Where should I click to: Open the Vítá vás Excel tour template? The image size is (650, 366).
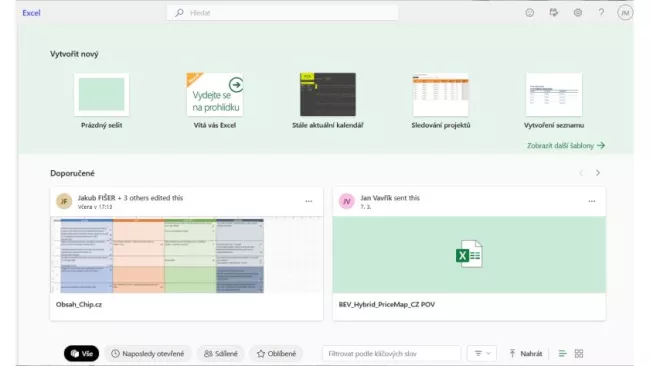coord(215,95)
